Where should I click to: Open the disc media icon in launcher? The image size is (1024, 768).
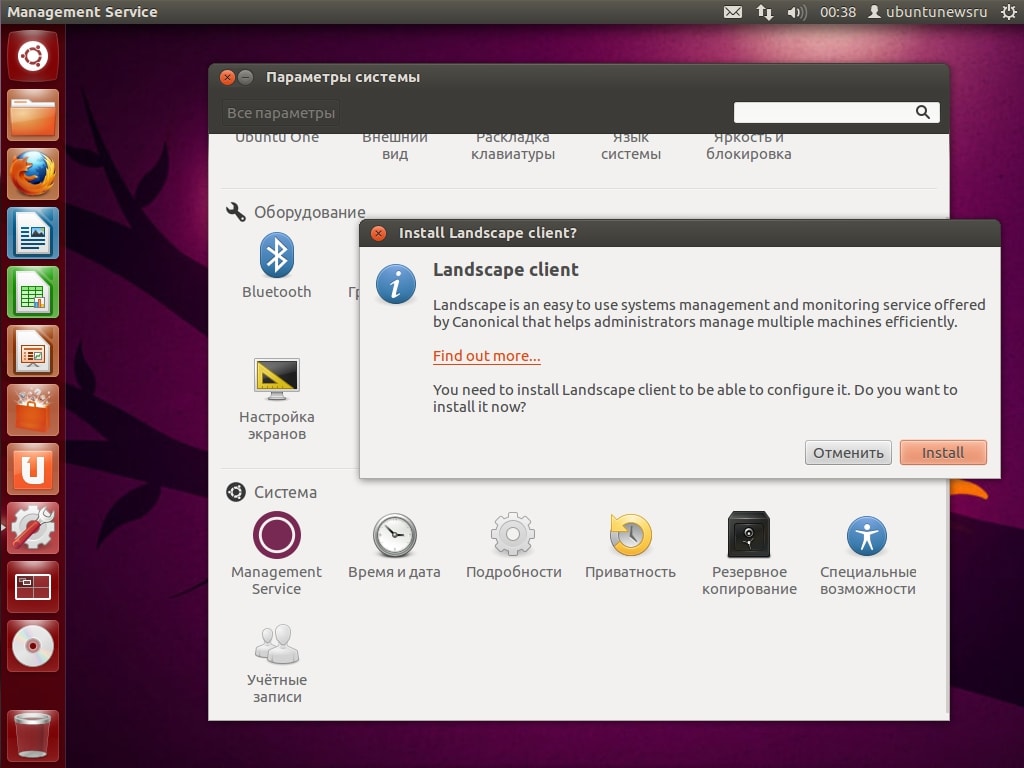coord(33,646)
